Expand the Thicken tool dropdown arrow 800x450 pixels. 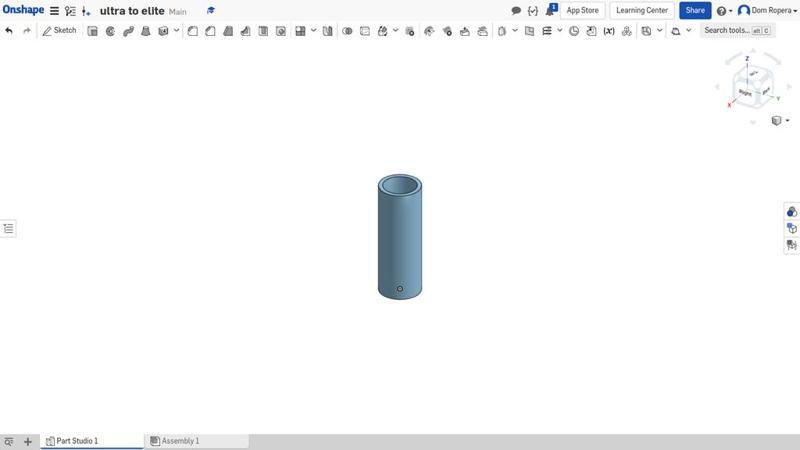(x=176, y=31)
